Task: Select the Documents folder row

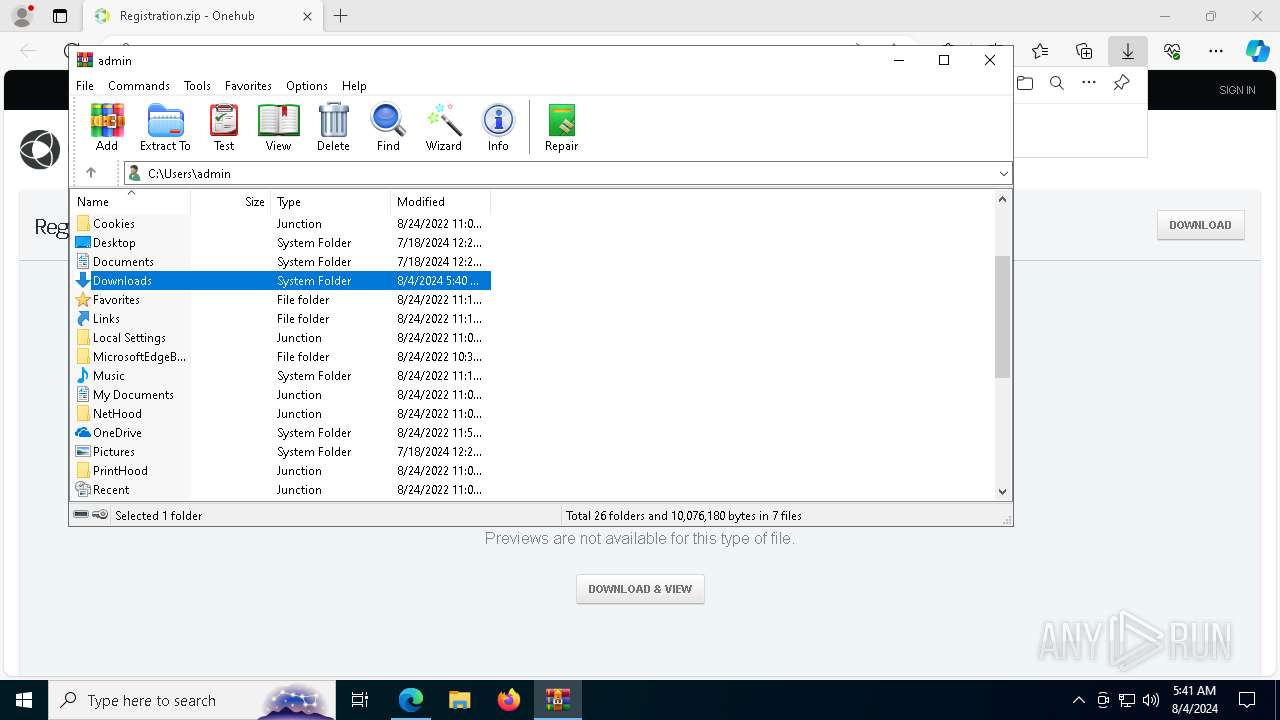Action: pyautogui.click(x=281, y=262)
